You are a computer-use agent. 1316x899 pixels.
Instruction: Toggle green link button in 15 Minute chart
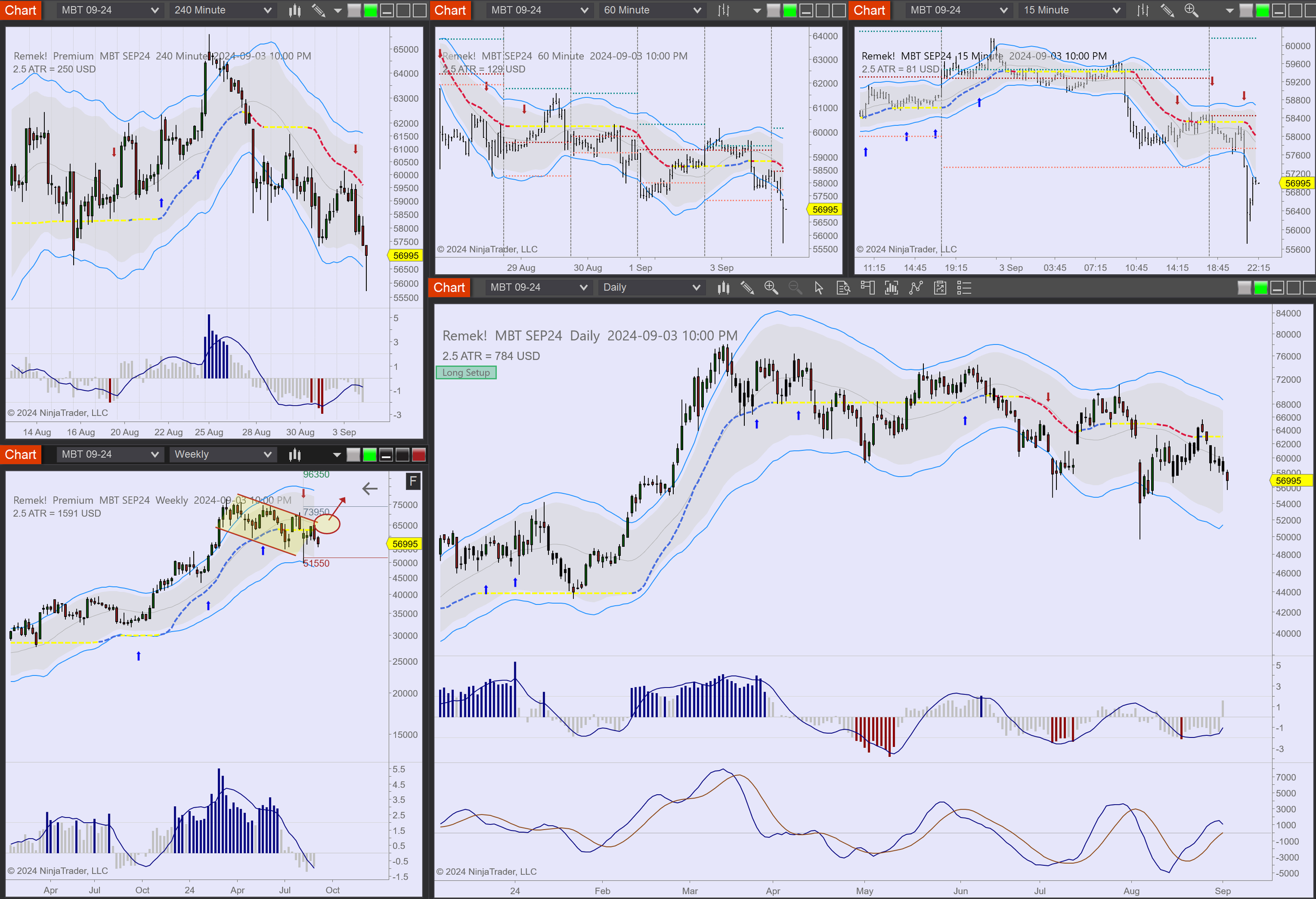(1262, 10)
